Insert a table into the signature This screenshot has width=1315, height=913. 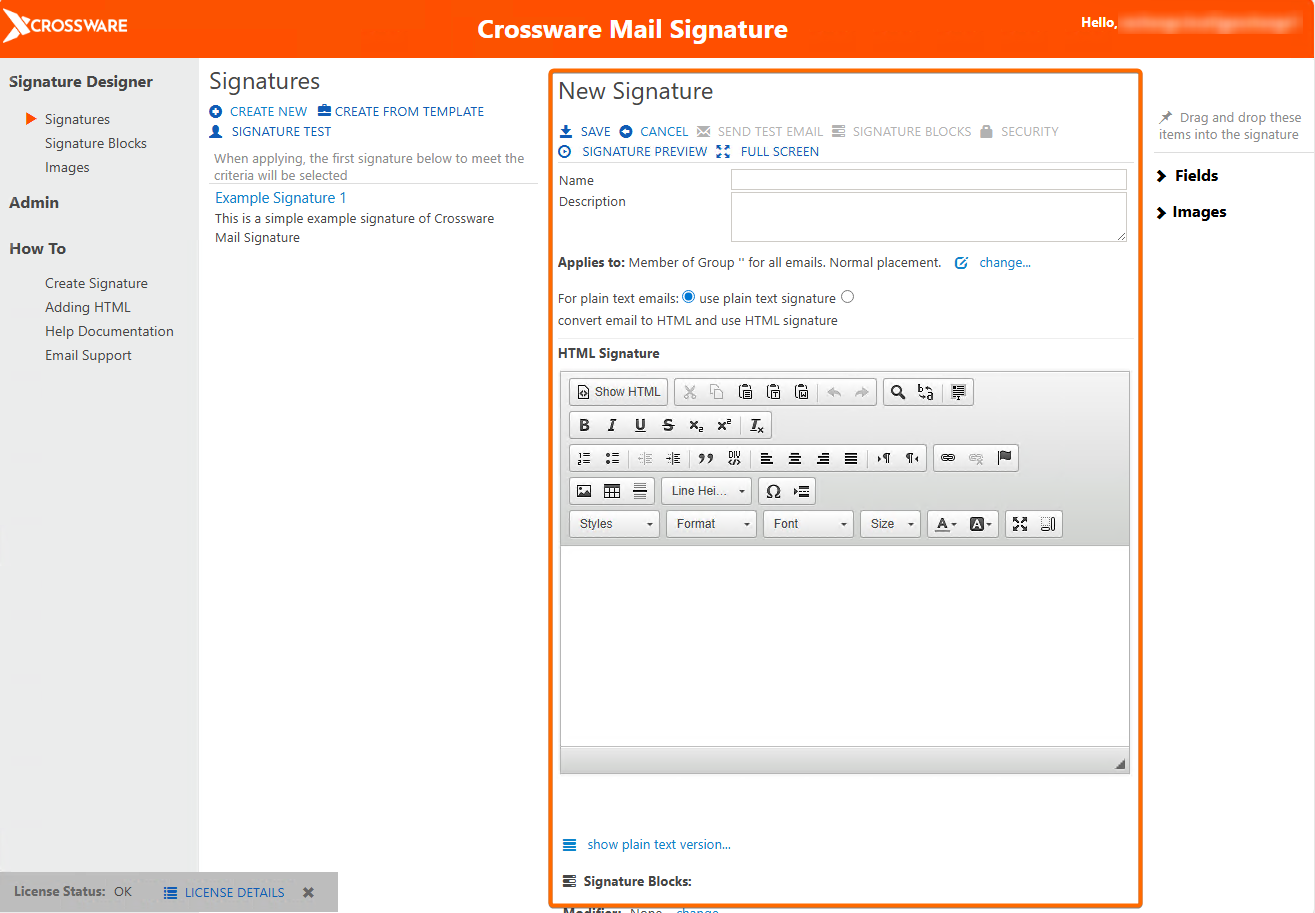612,491
